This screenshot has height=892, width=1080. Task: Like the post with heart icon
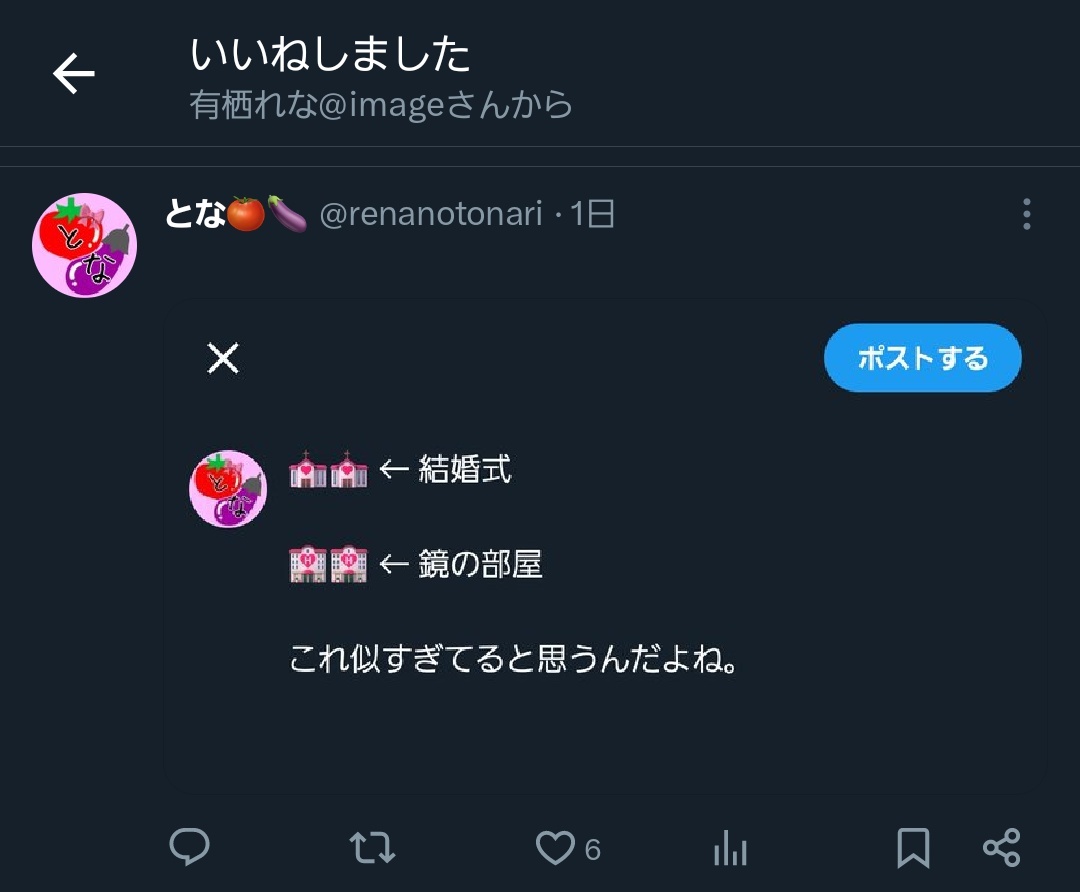555,848
